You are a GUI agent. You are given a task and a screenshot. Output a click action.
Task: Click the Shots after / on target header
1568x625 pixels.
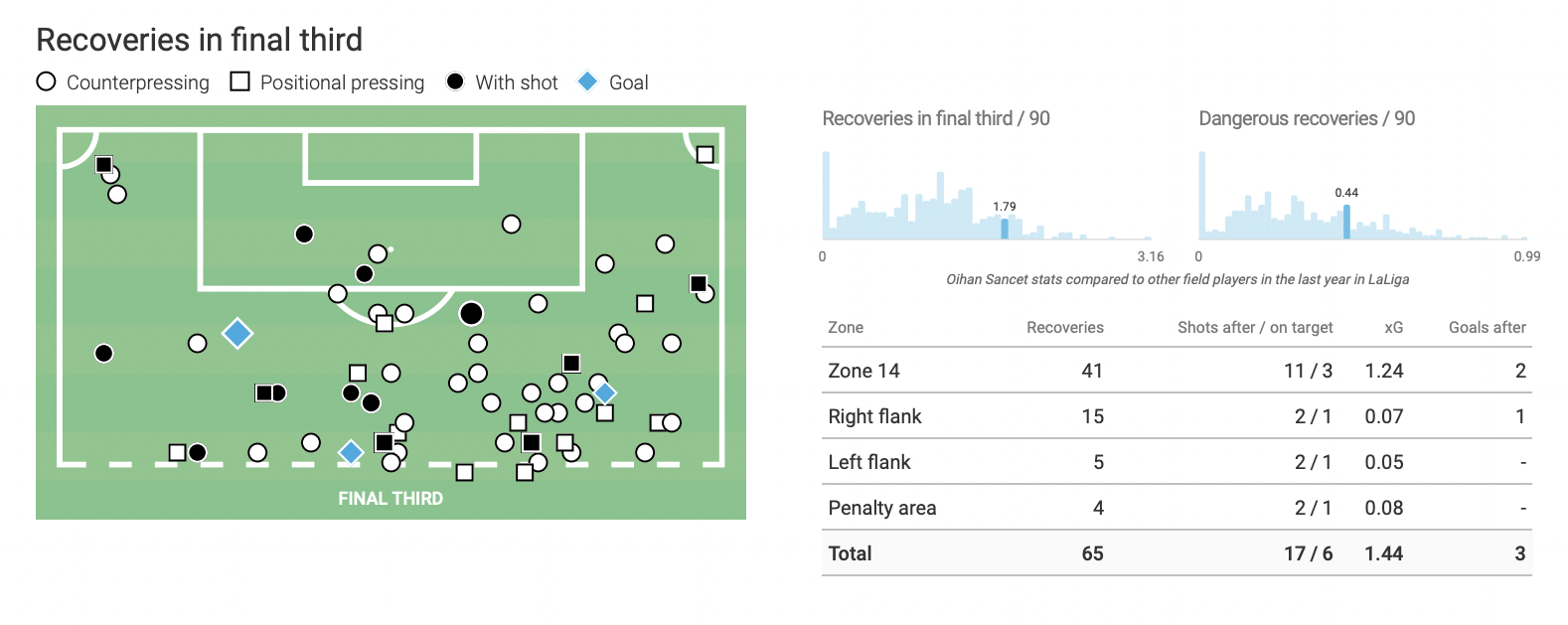point(1254,327)
